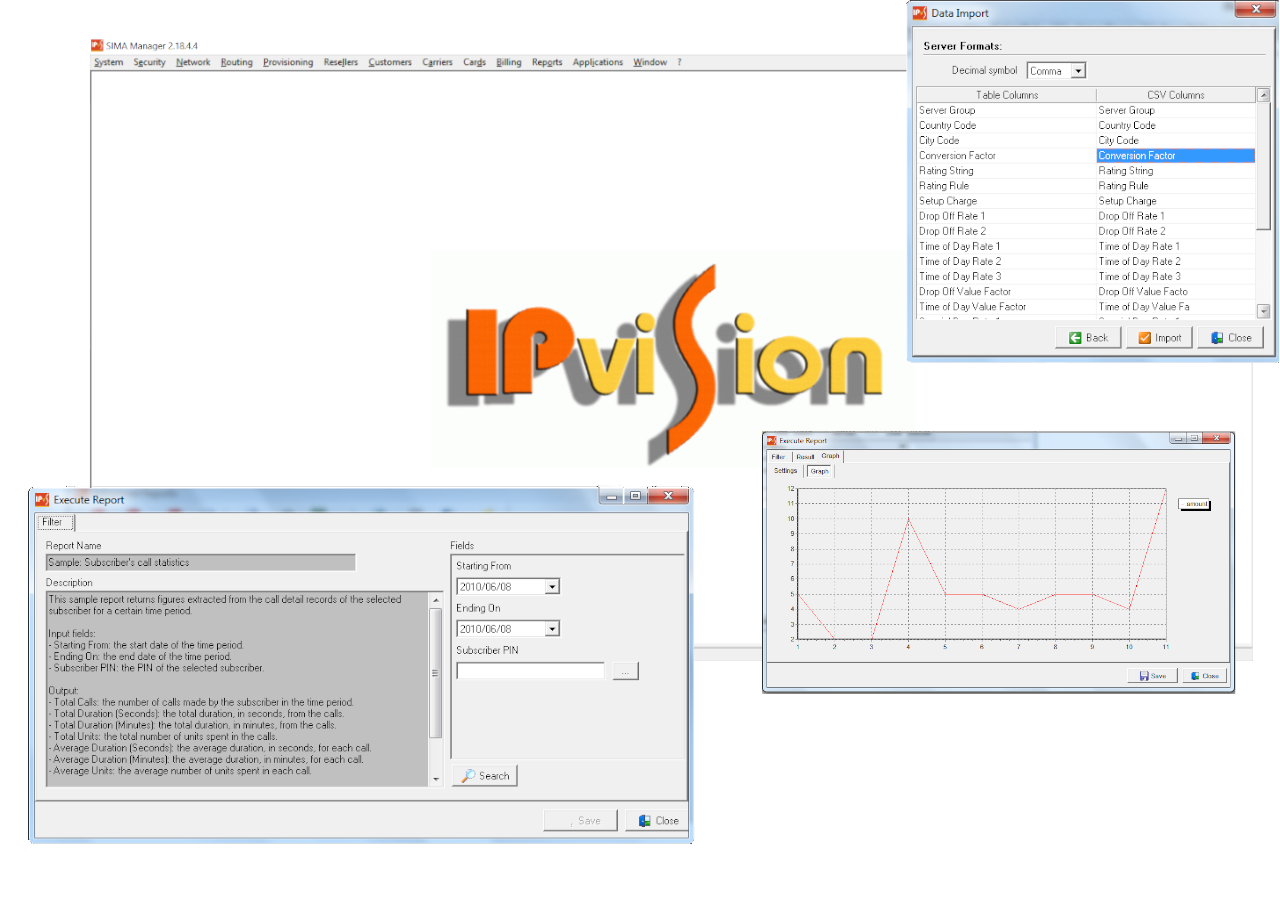Click Description scrollbar down arrow

436,779
